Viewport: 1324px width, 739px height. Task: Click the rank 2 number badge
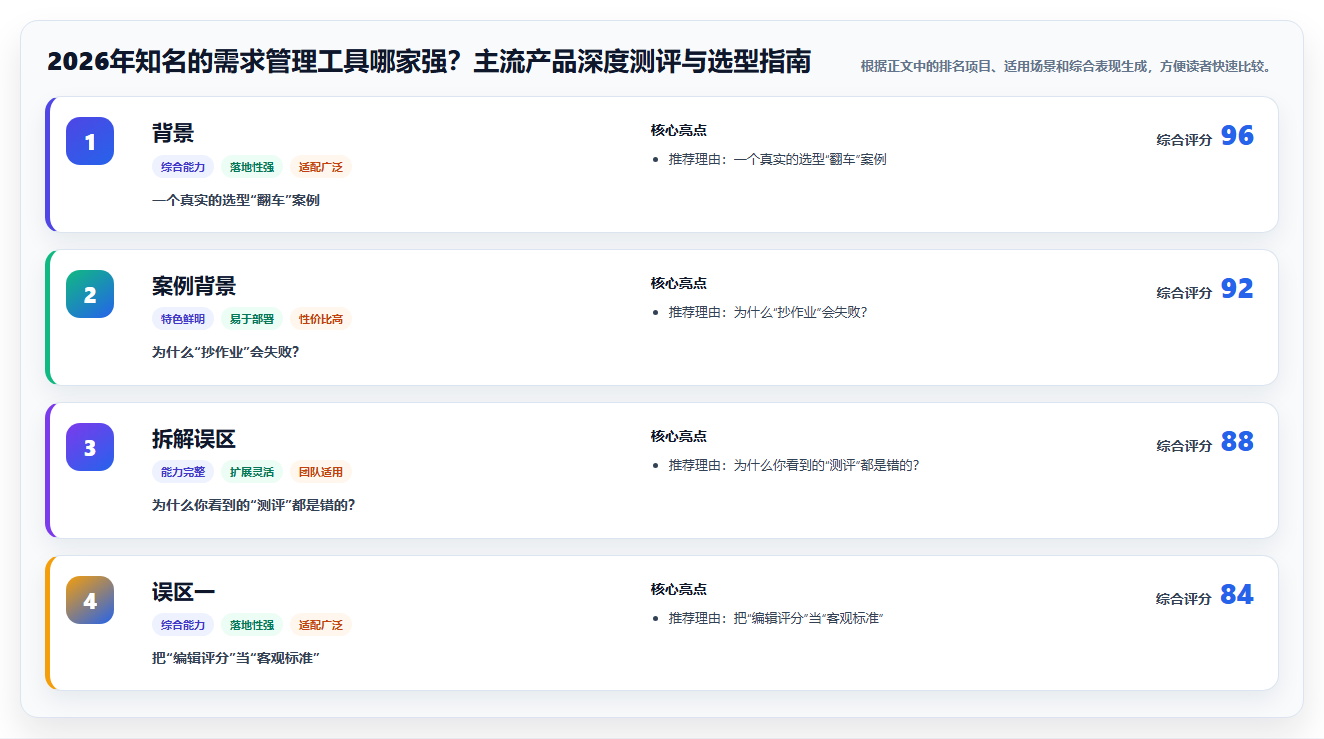[x=90, y=294]
